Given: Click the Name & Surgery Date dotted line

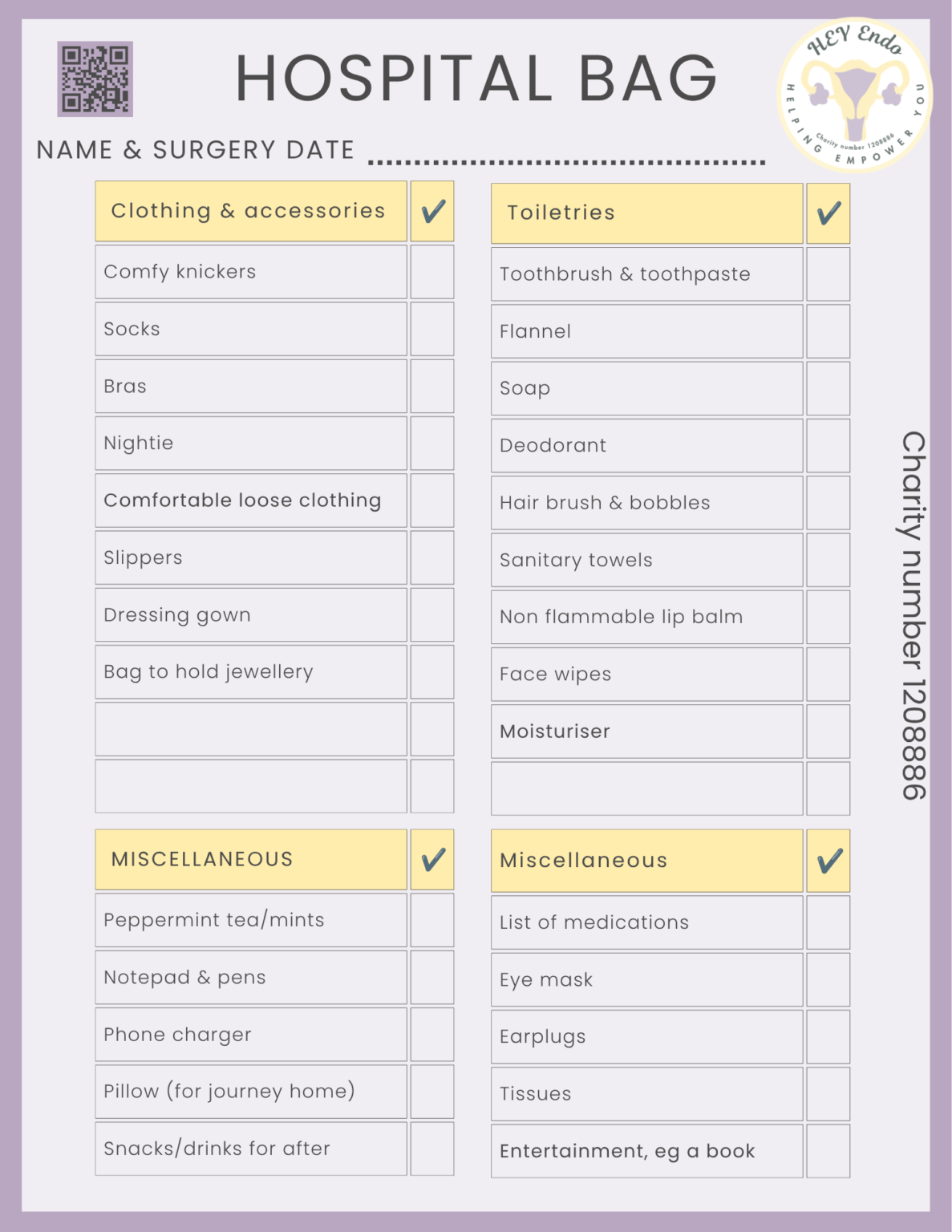Looking at the screenshot, I should [567, 162].
